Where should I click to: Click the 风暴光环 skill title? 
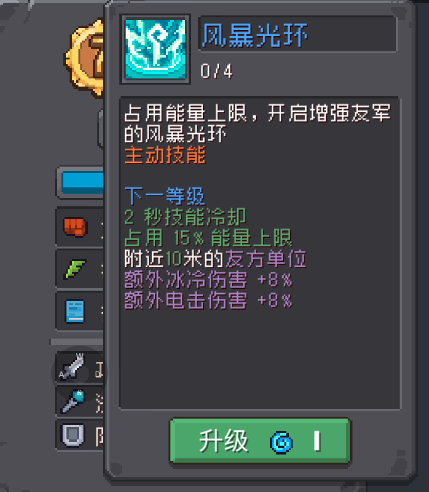click(255, 35)
